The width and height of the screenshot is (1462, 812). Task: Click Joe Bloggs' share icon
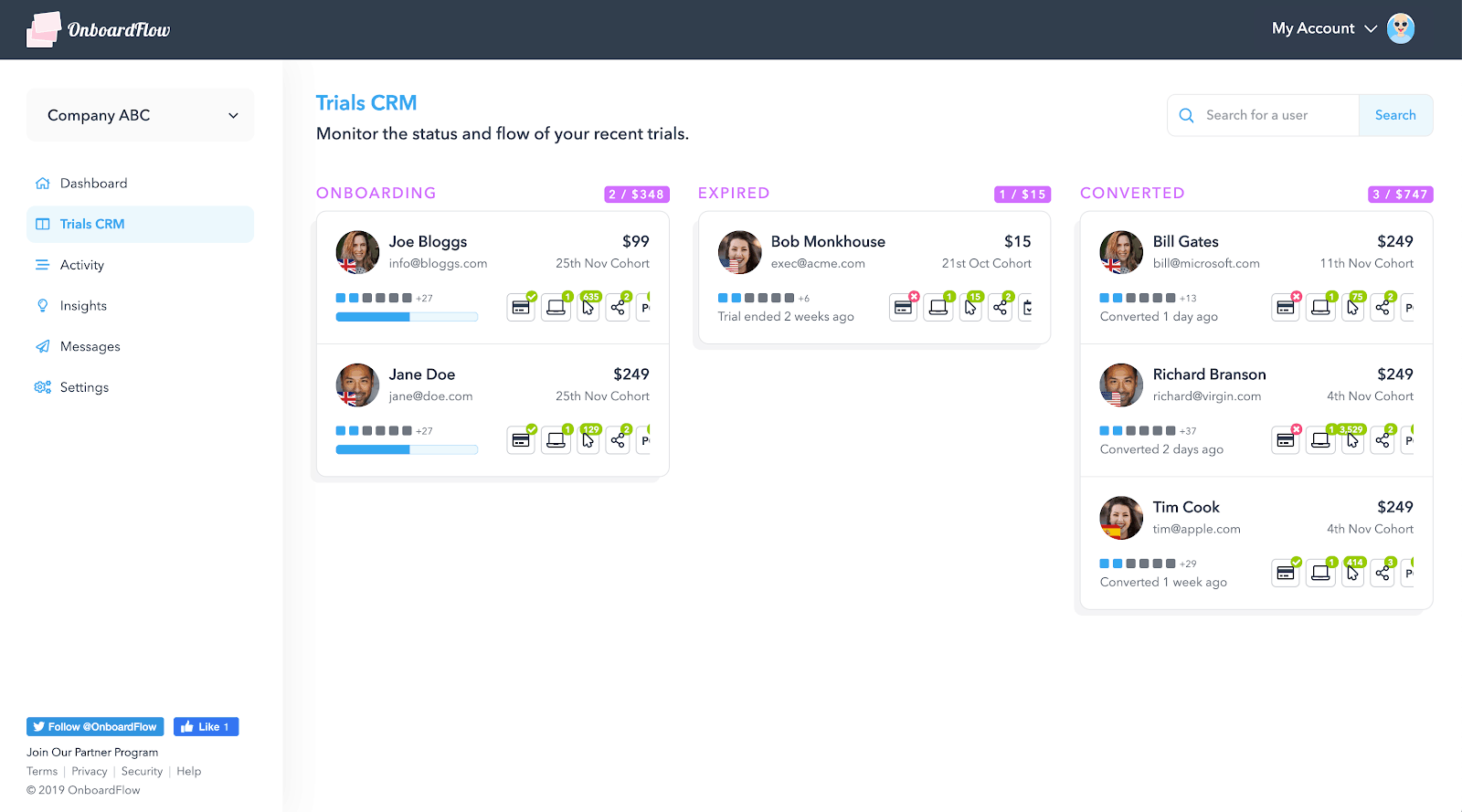point(619,307)
